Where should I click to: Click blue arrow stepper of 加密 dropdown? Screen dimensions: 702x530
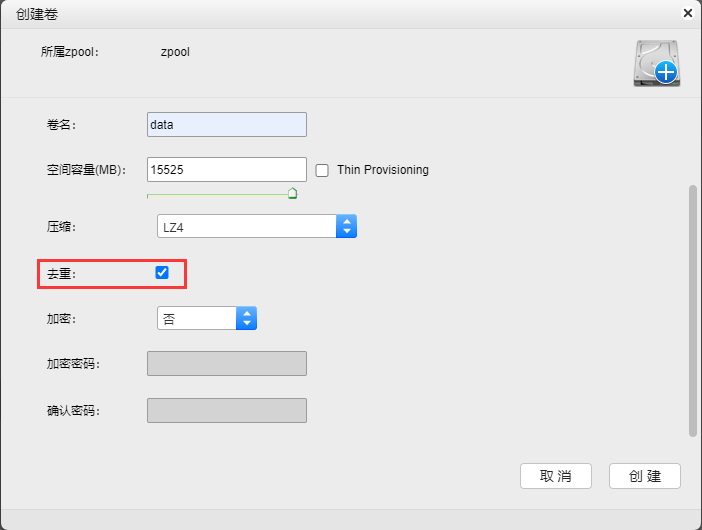[x=246, y=318]
